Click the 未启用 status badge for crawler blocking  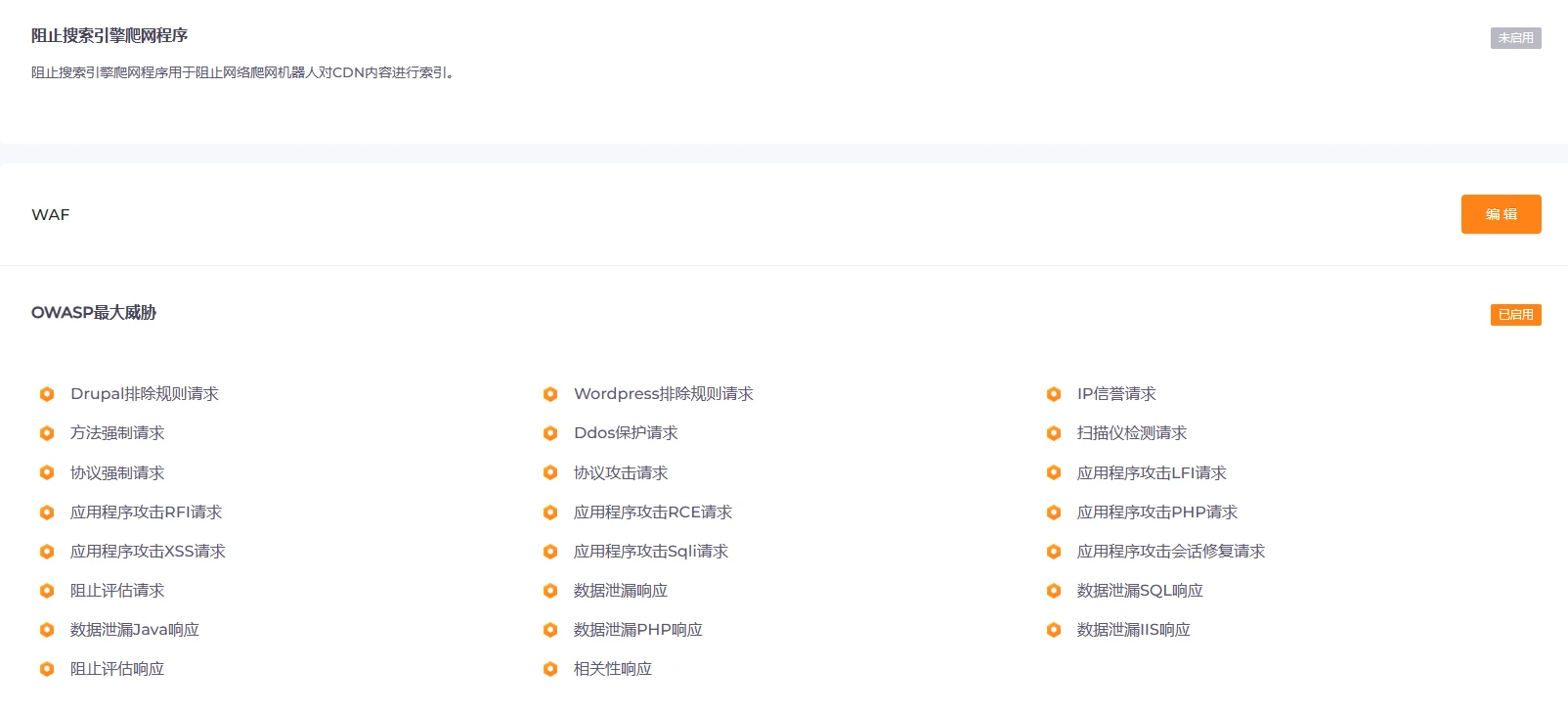[x=1515, y=38]
